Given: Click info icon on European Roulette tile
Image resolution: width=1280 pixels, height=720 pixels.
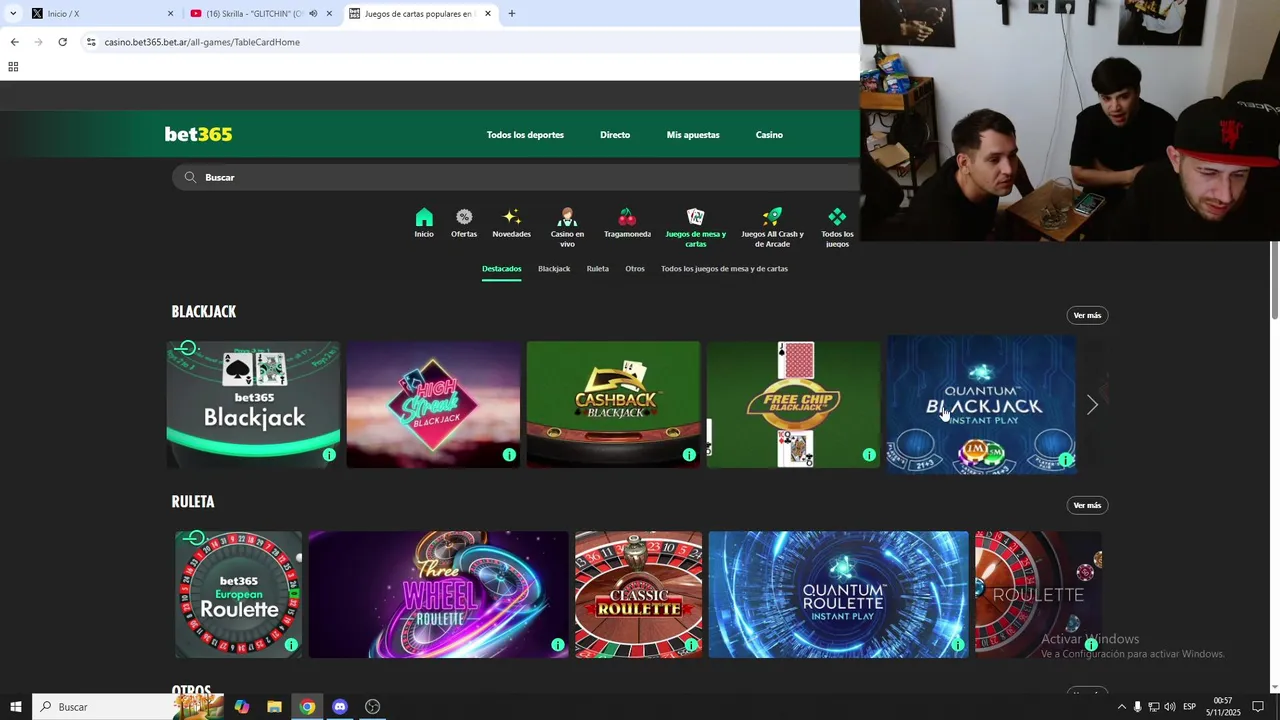Looking at the screenshot, I should pos(291,645).
